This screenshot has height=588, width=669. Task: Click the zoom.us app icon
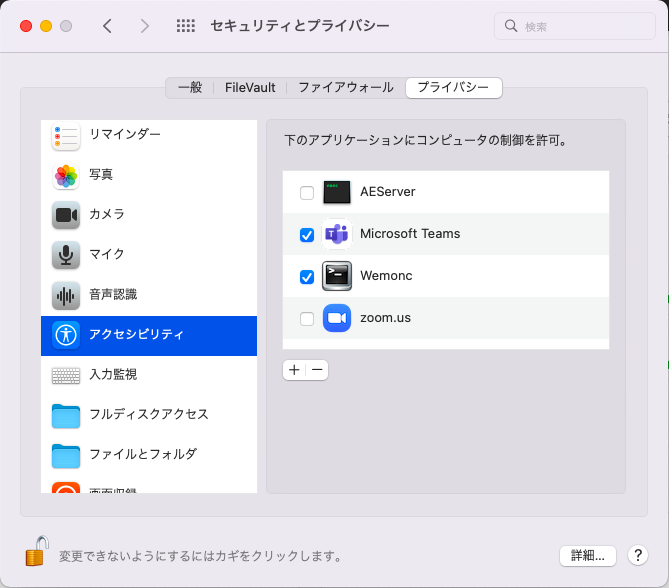(337, 318)
